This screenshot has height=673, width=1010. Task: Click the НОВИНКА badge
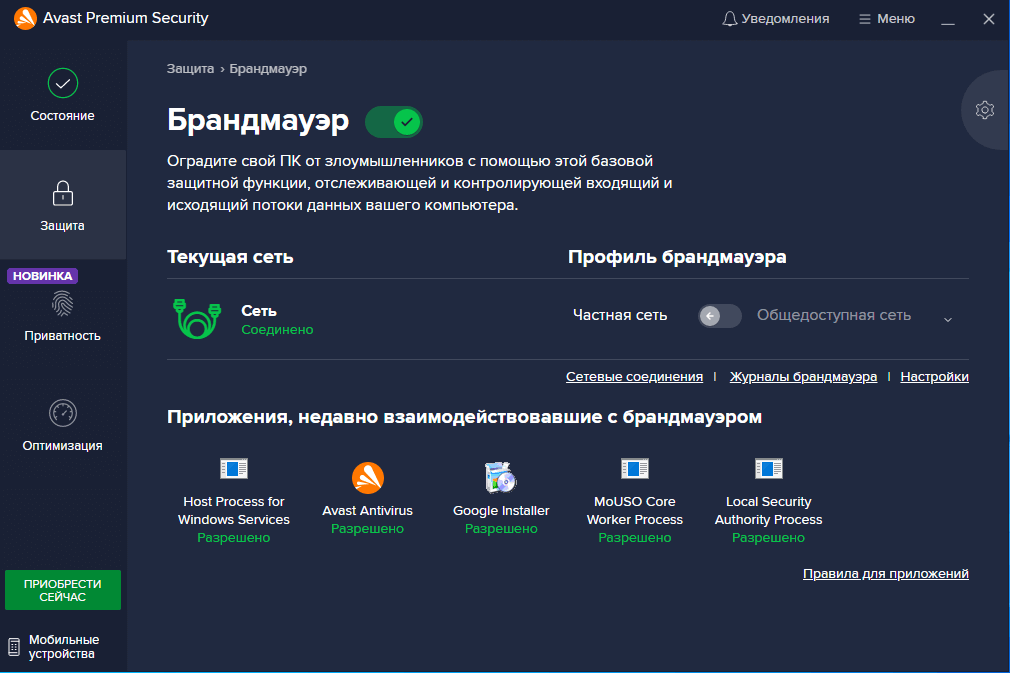43,276
